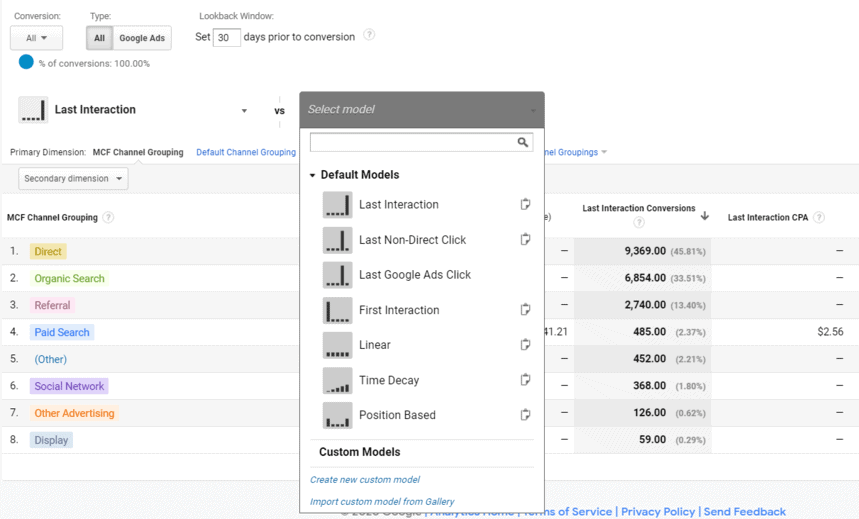Screen dimensions: 859x519
Task: Open help for Lookback Window
Action: (369, 35)
